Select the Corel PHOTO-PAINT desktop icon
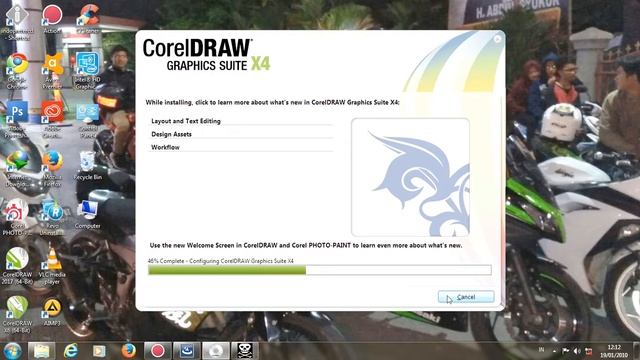The width and height of the screenshot is (640, 360). coord(17,218)
